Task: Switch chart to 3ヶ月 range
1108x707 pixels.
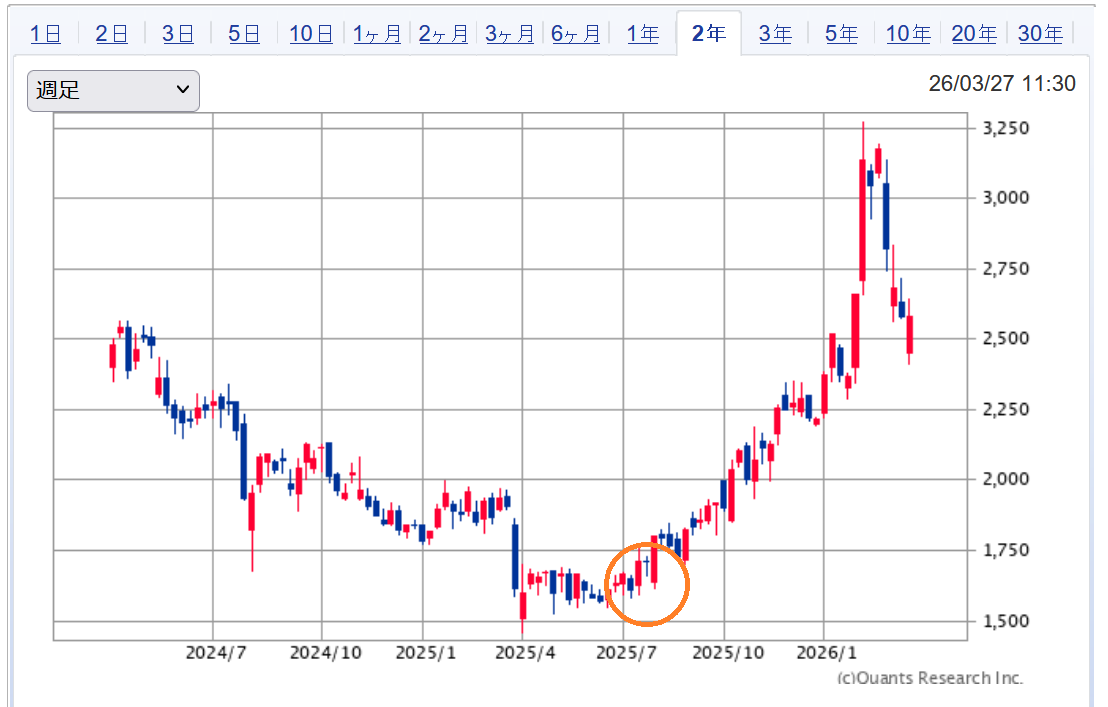Action: (x=509, y=33)
